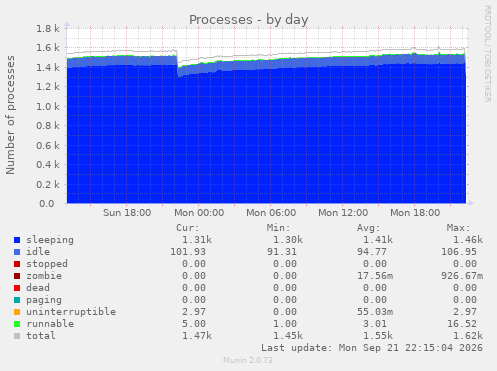Click idle average value 94.77
Screen dimensions: 497x371
[372, 252]
